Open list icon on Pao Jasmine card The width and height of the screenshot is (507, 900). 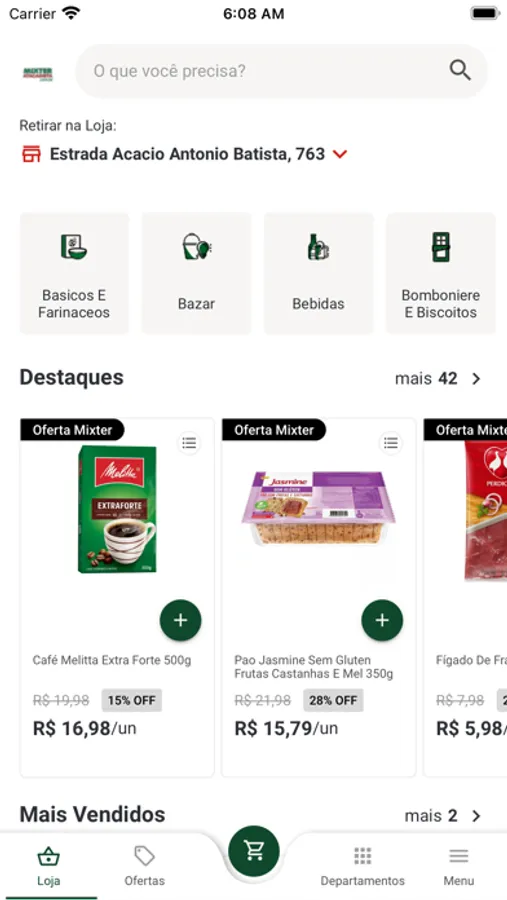pyautogui.click(x=391, y=443)
